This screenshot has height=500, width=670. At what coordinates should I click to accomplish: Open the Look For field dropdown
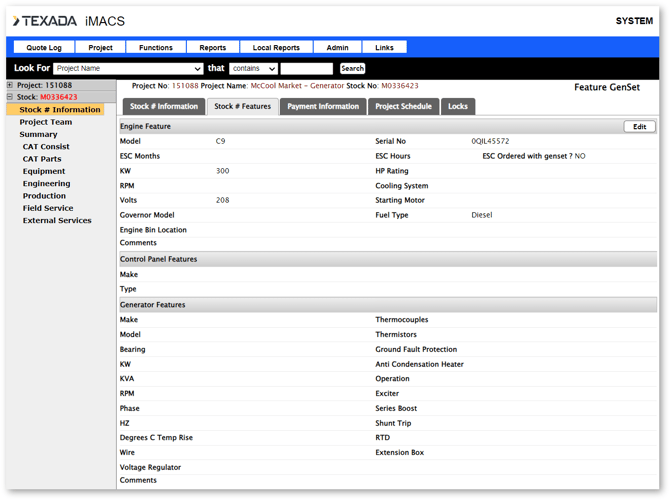point(128,68)
